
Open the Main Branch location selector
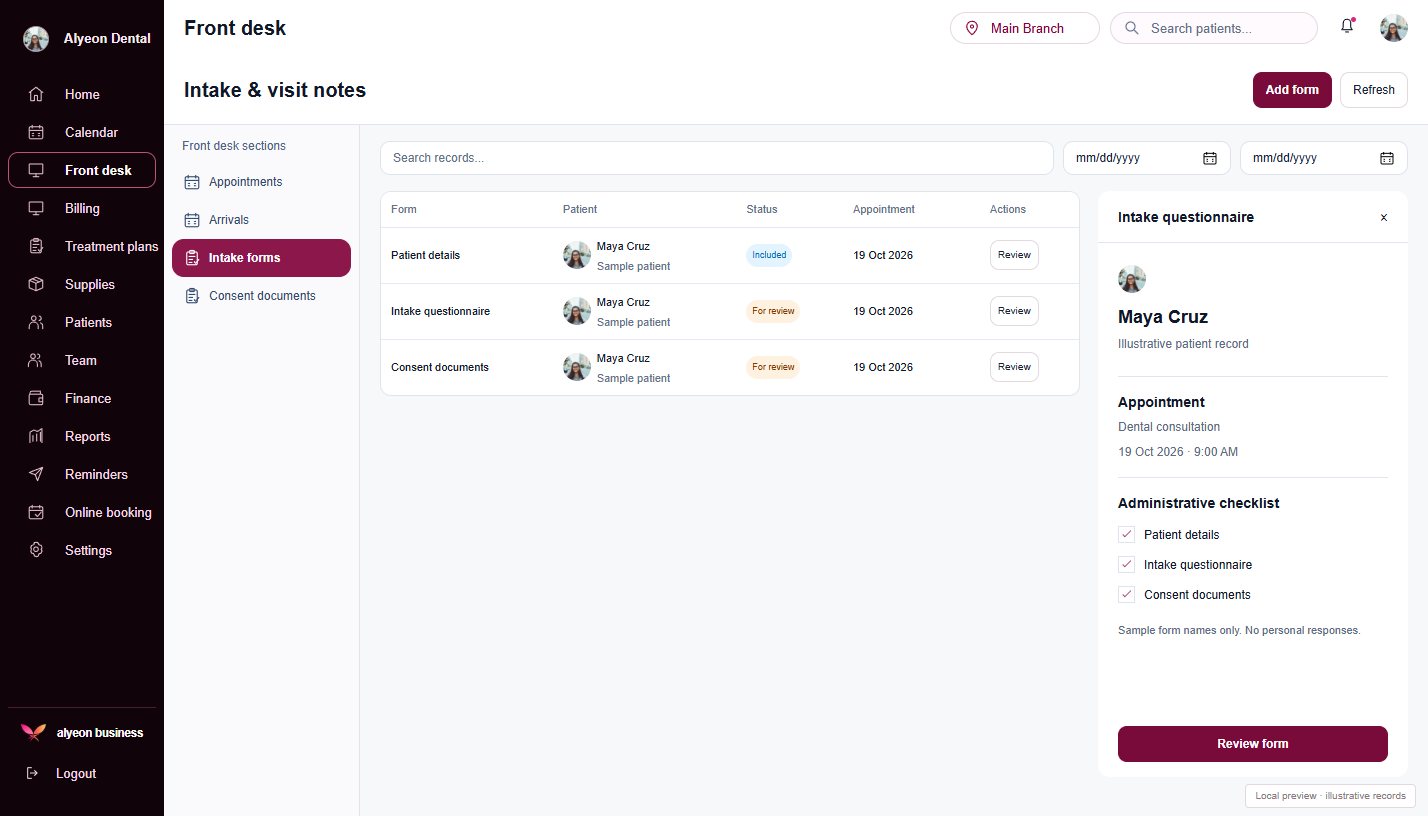[x=1025, y=28]
